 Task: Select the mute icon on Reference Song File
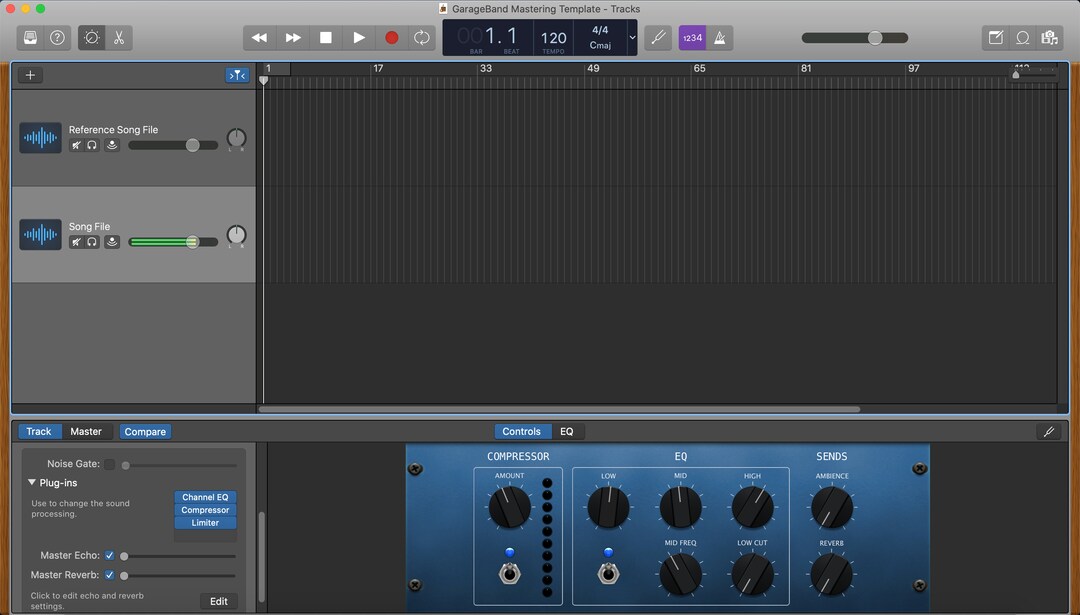[x=77, y=145]
